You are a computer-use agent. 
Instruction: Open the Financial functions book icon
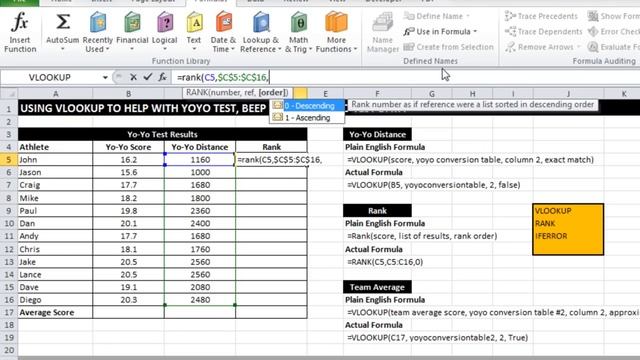[x=132, y=22]
